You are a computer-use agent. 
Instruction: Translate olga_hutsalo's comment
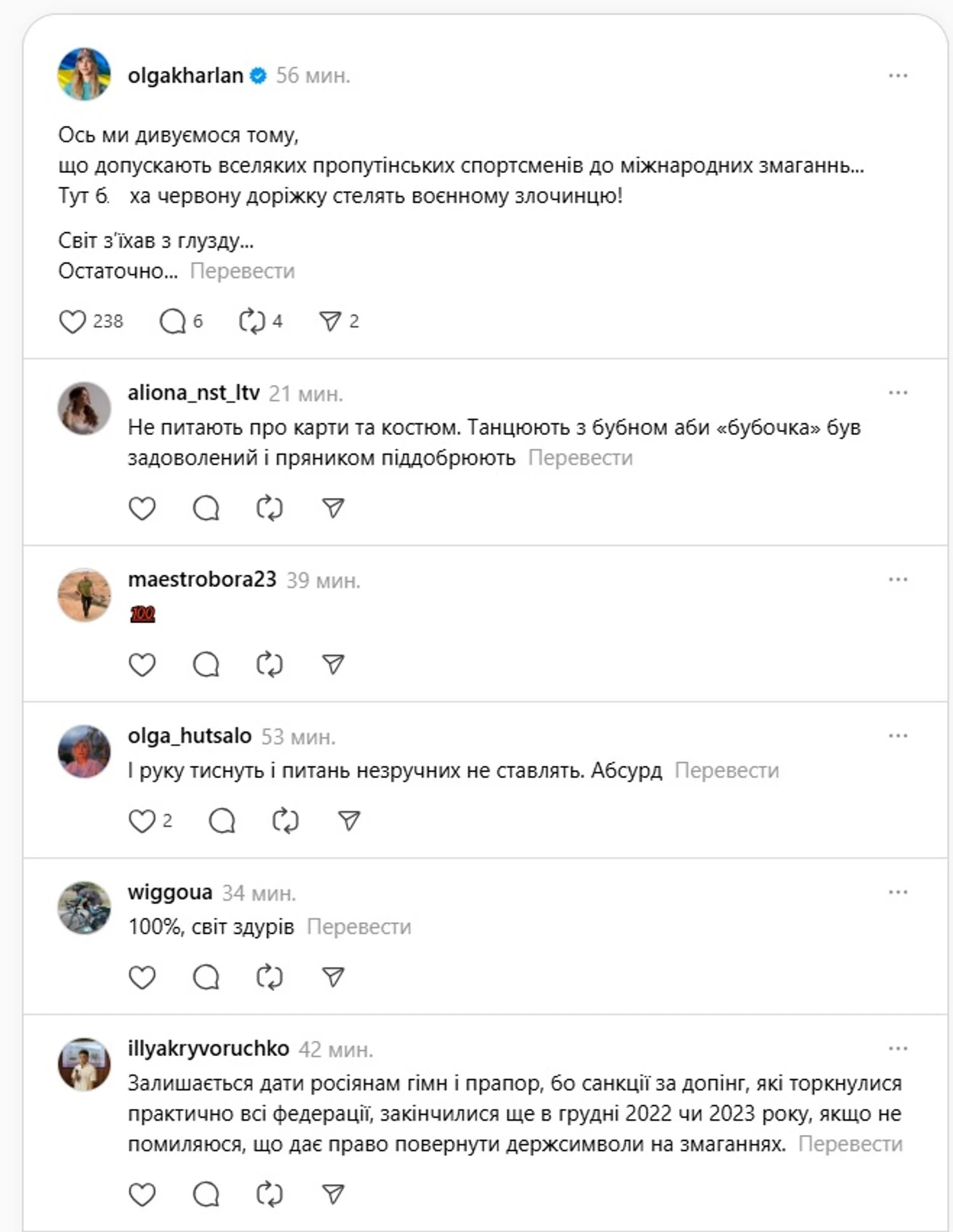pos(726,770)
